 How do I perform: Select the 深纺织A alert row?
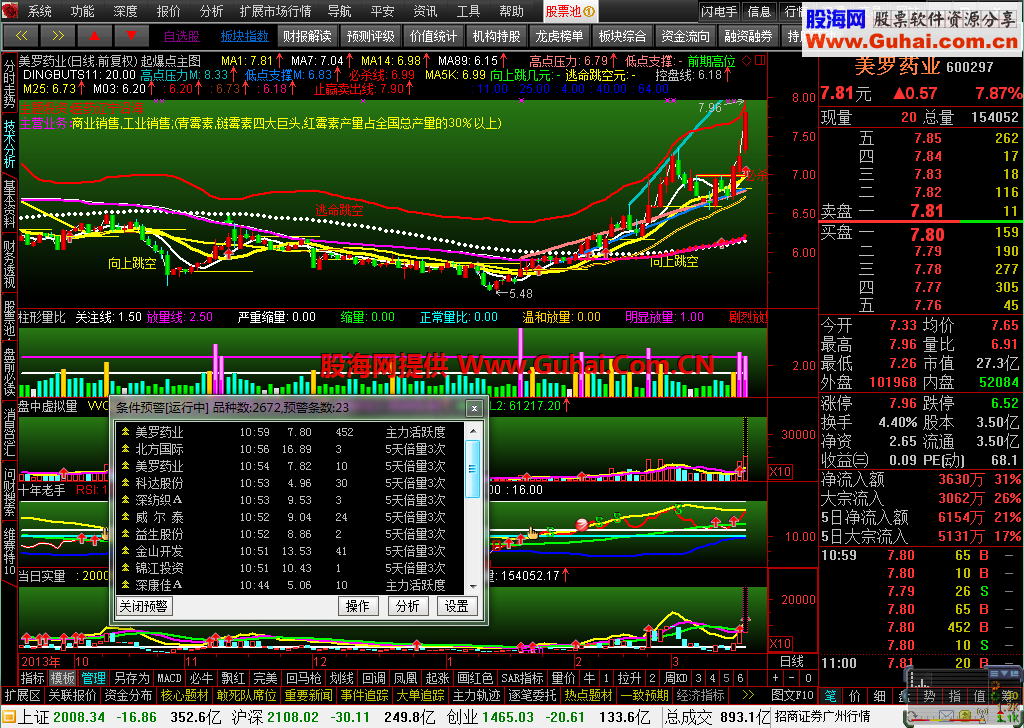[291, 500]
